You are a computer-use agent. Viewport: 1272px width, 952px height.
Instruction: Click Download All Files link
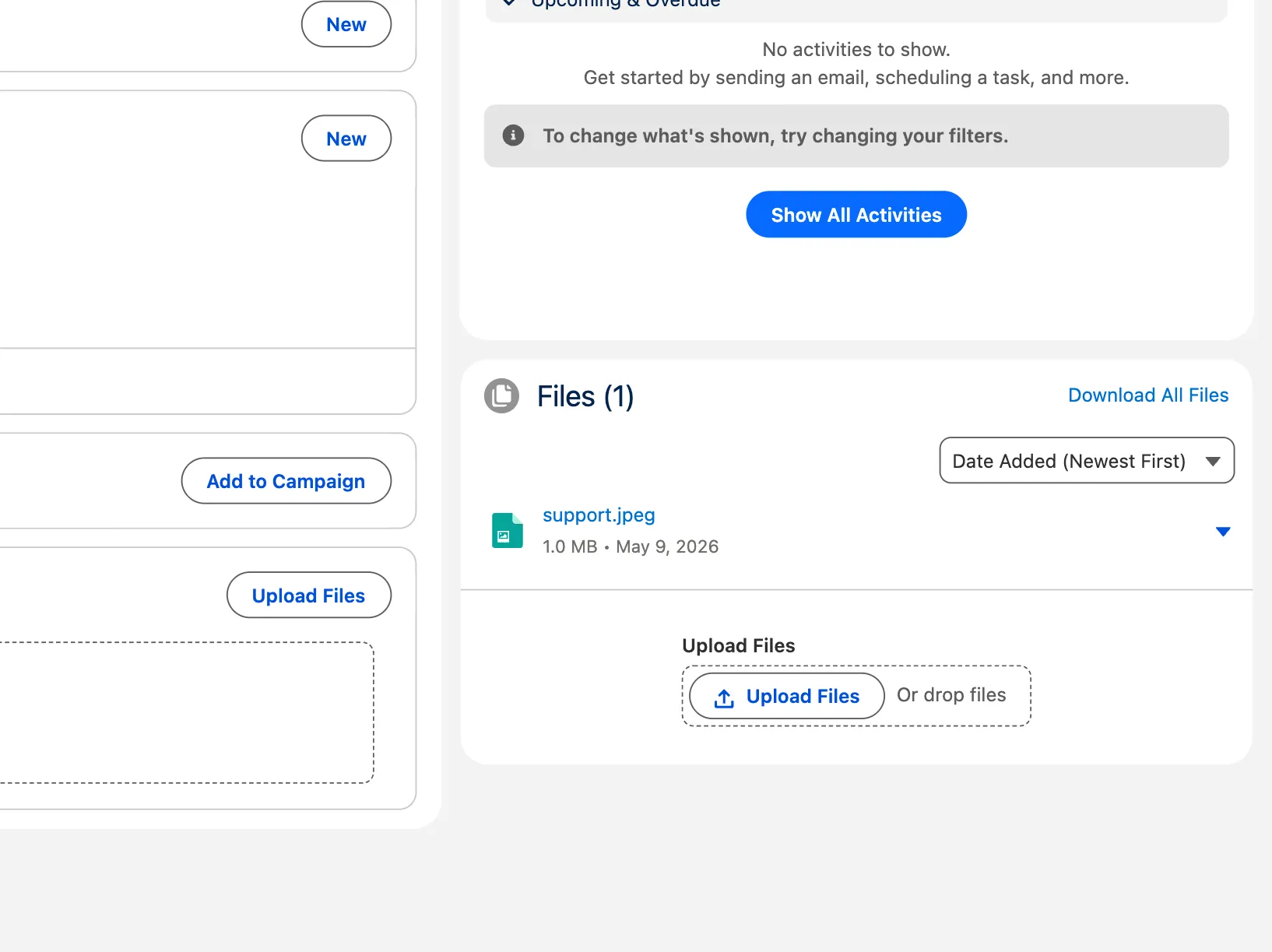click(1148, 395)
